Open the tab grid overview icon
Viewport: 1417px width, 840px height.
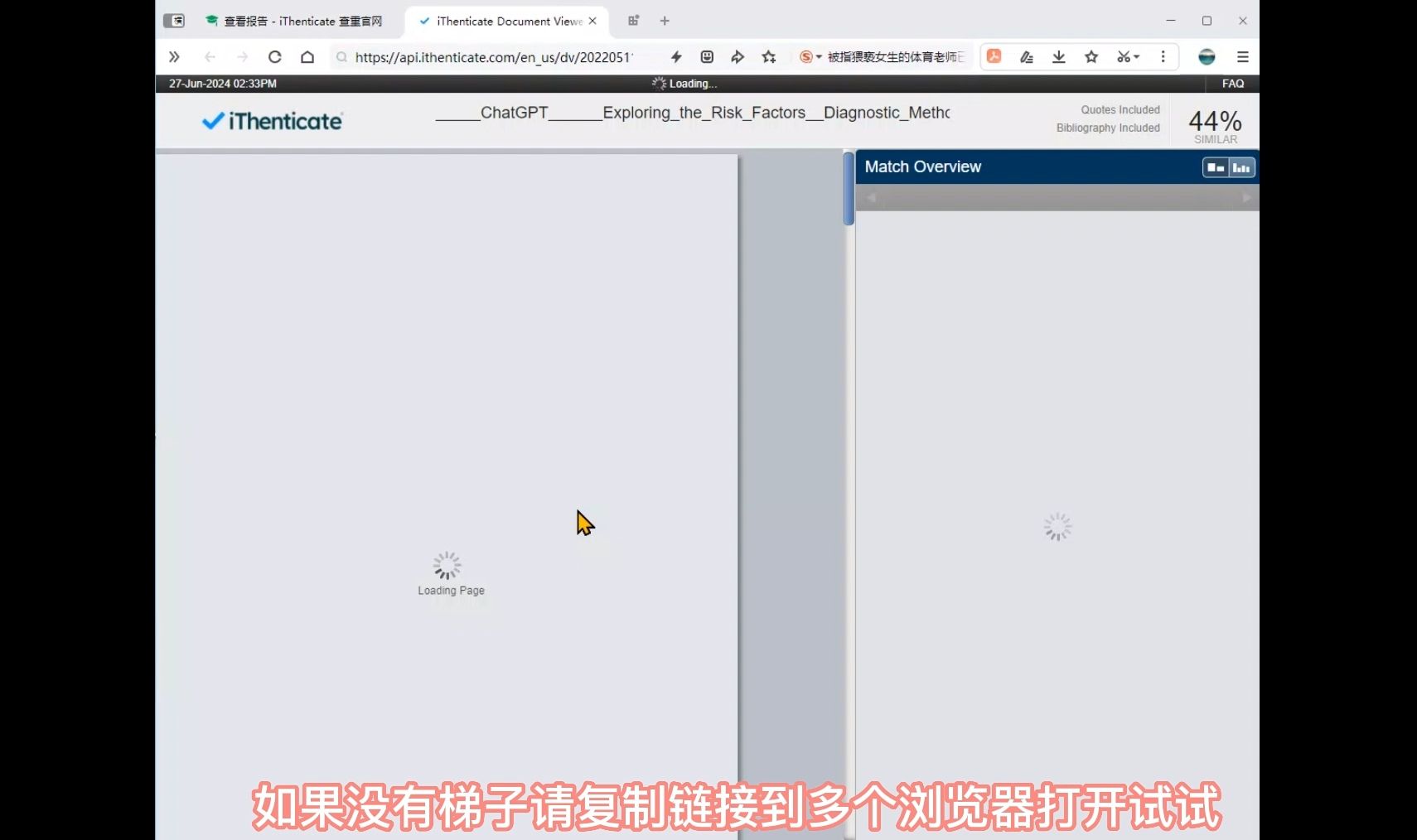[x=633, y=21]
